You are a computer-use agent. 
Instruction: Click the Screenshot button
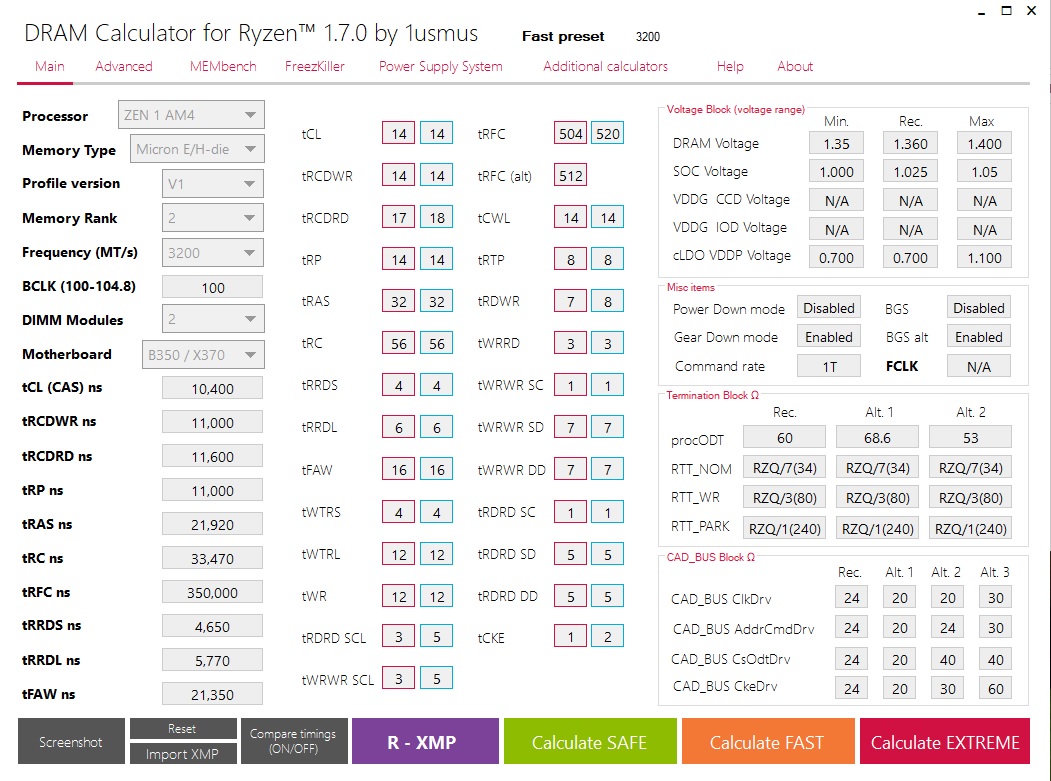[x=71, y=741]
